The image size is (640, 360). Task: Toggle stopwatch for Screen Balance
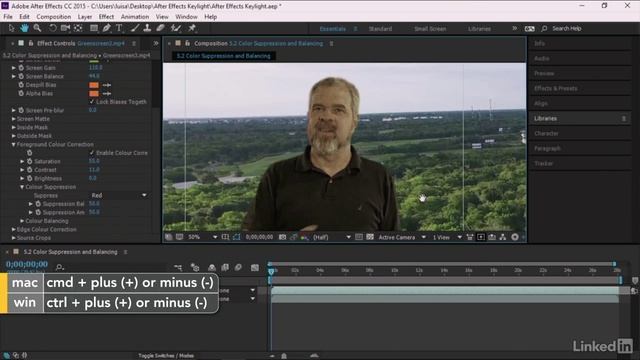21,76
